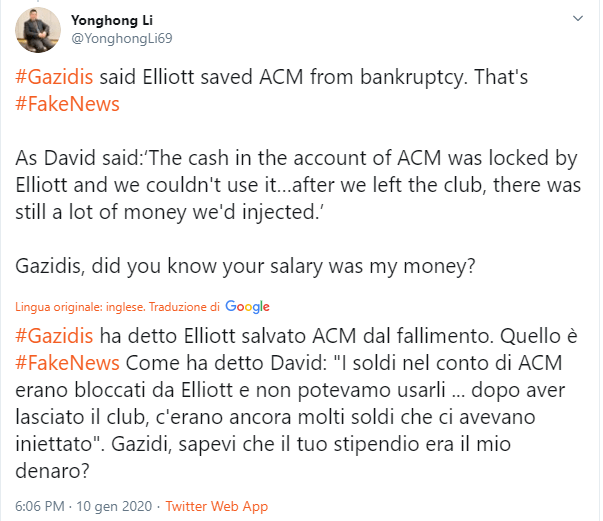Open the Twitter Web App source link

(216, 506)
